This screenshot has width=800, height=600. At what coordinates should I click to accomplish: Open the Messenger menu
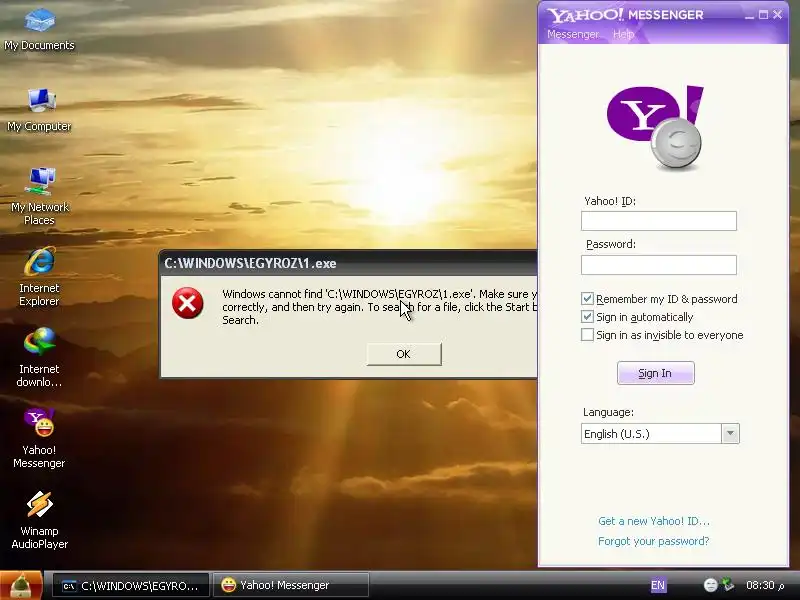[x=573, y=34]
